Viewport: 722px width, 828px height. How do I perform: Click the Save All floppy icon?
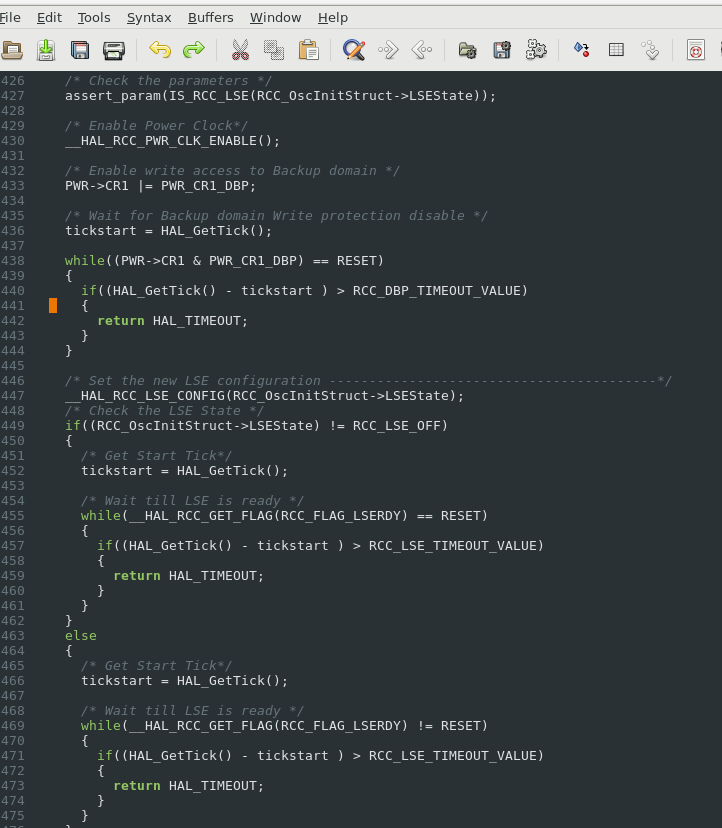pos(80,50)
